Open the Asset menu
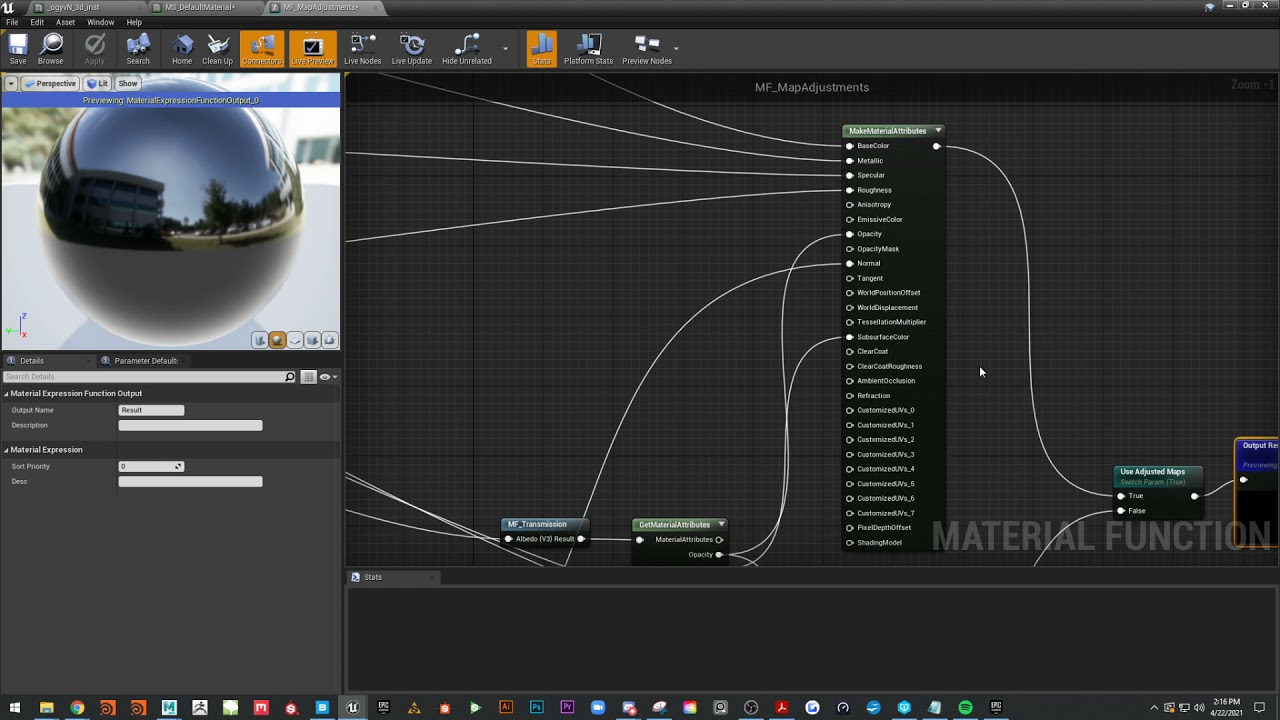 coord(65,22)
